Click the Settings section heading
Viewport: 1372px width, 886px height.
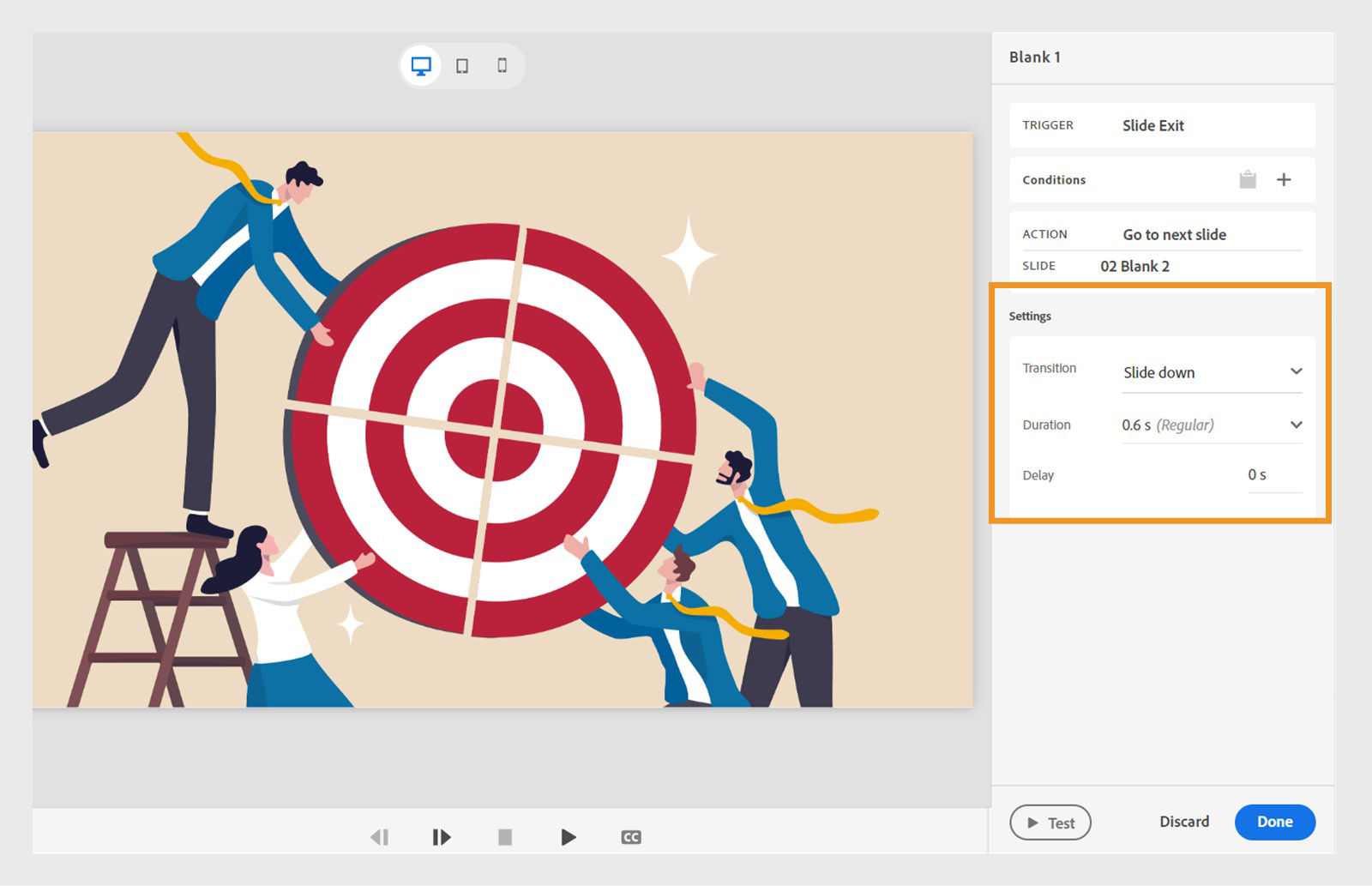1030,316
